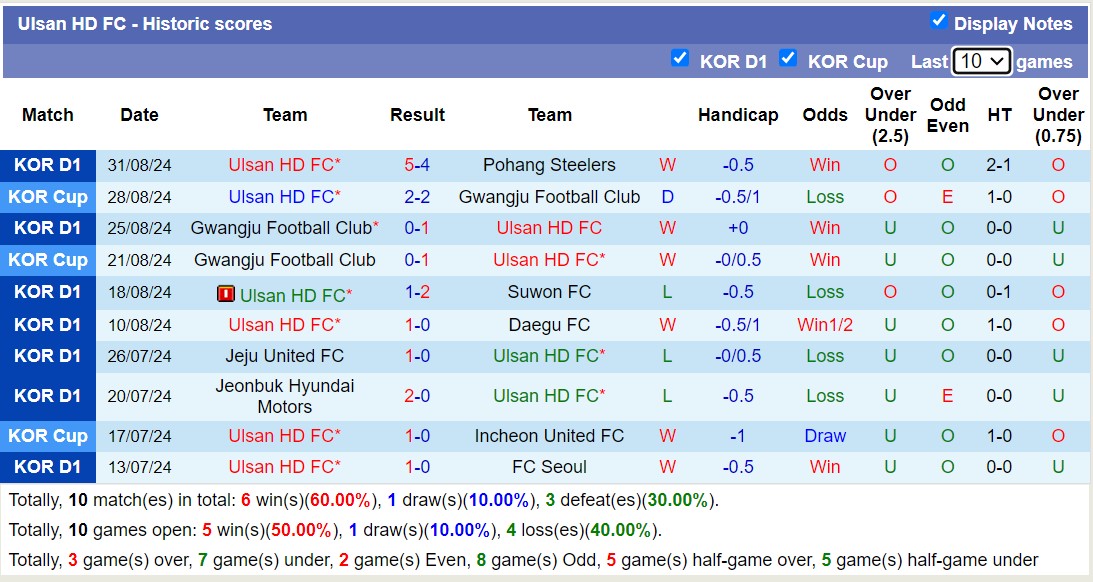Select the FC Seoul team link

point(549,467)
